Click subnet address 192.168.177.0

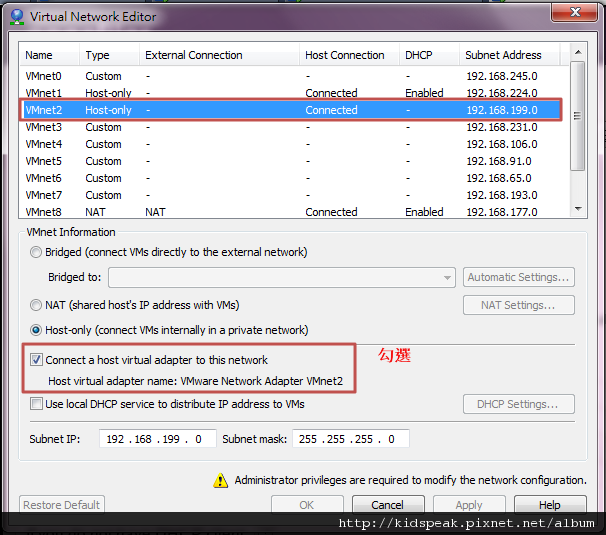coord(502,212)
